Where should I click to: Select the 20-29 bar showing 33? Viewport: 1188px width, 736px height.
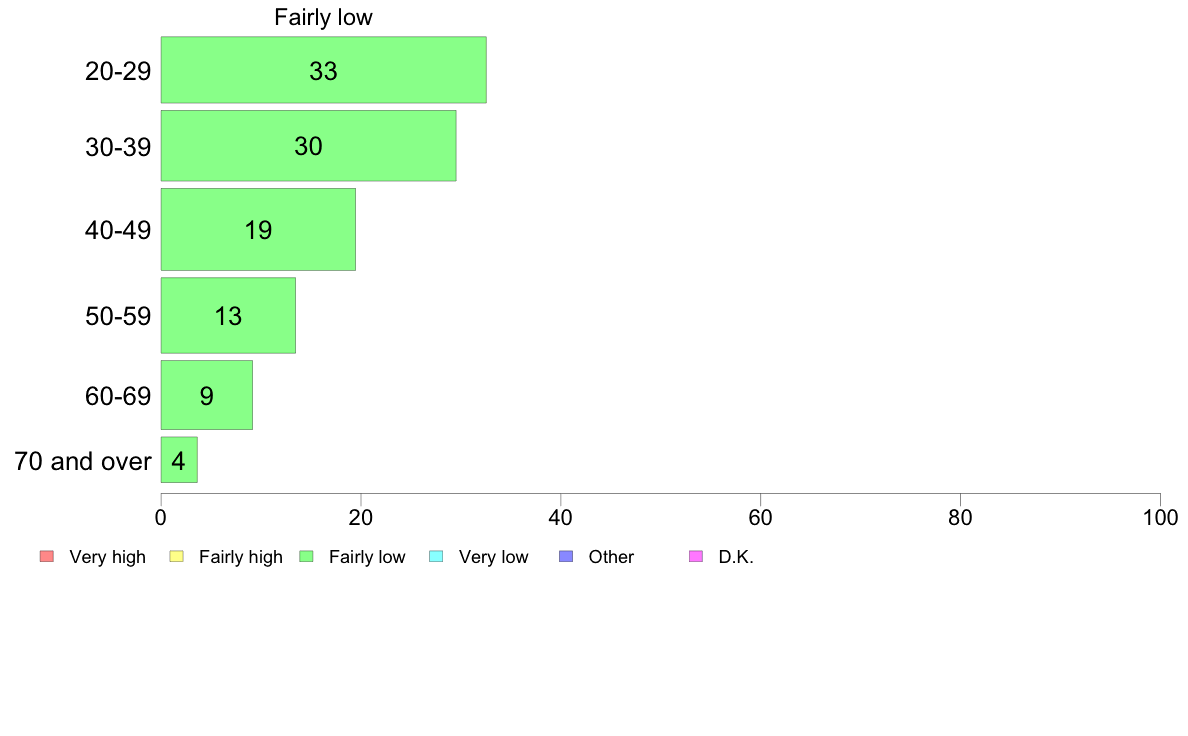coord(324,70)
